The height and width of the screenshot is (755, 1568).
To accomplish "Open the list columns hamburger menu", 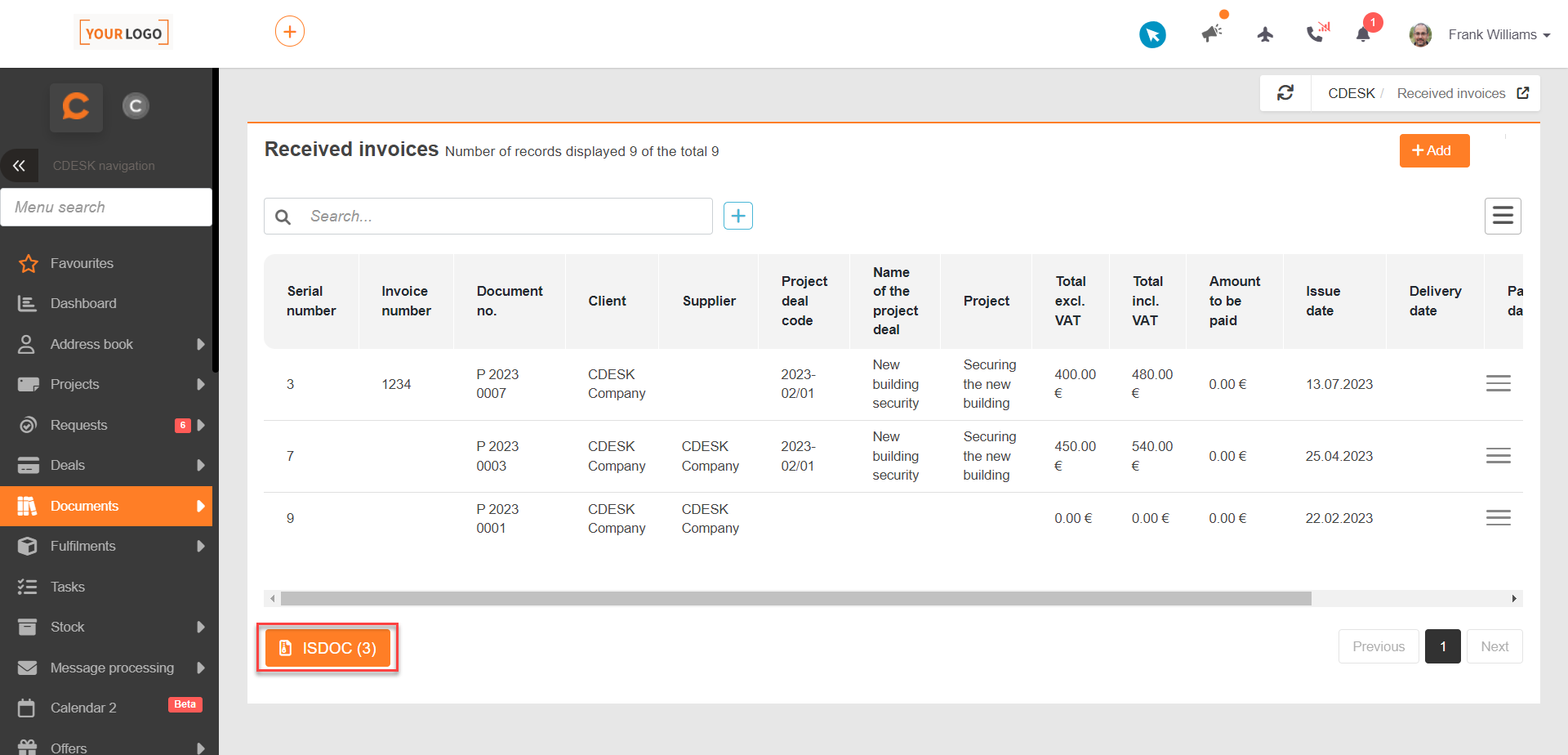I will pyautogui.click(x=1503, y=216).
